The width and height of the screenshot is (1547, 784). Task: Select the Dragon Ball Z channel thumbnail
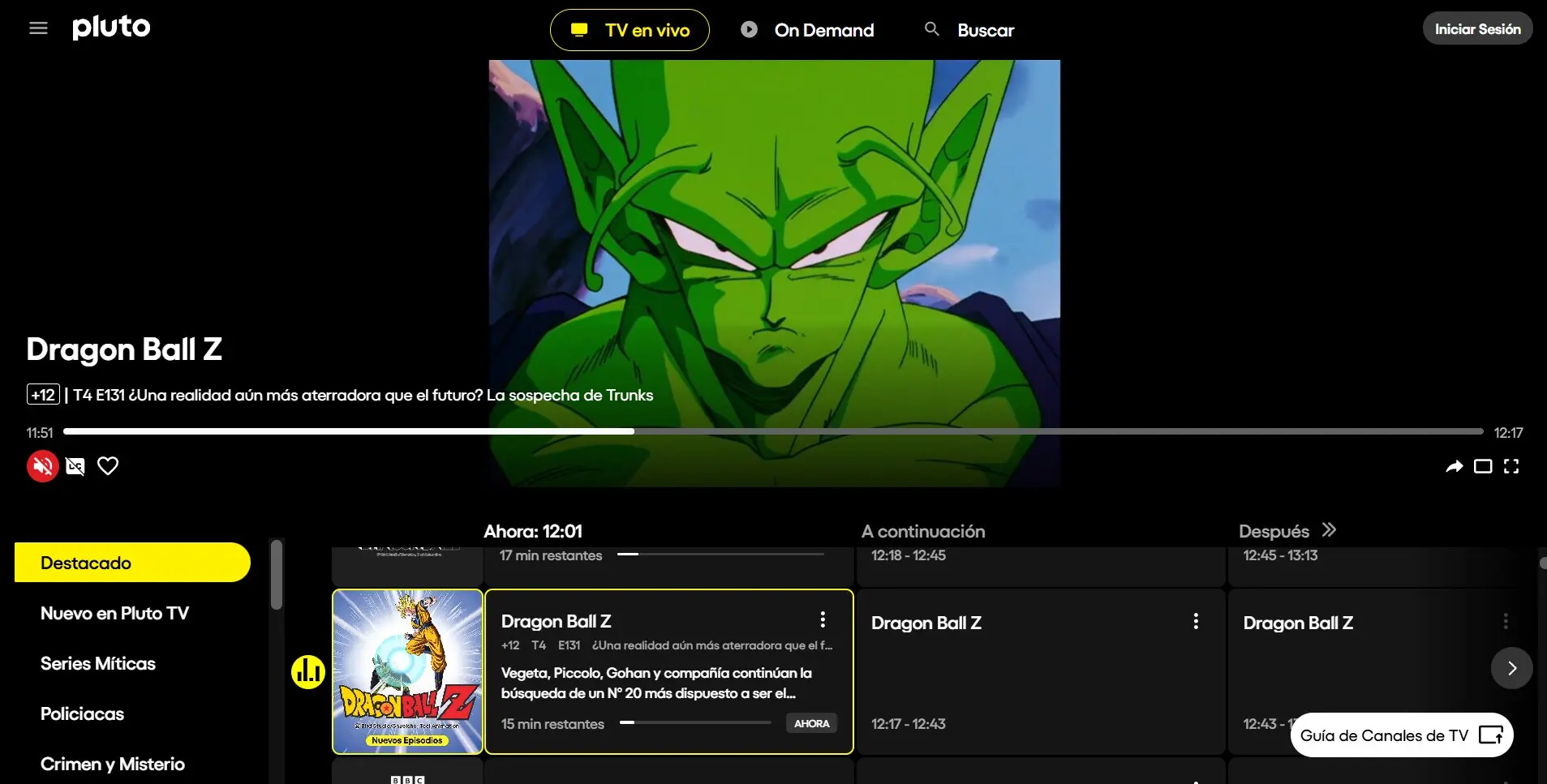(407, 671)
